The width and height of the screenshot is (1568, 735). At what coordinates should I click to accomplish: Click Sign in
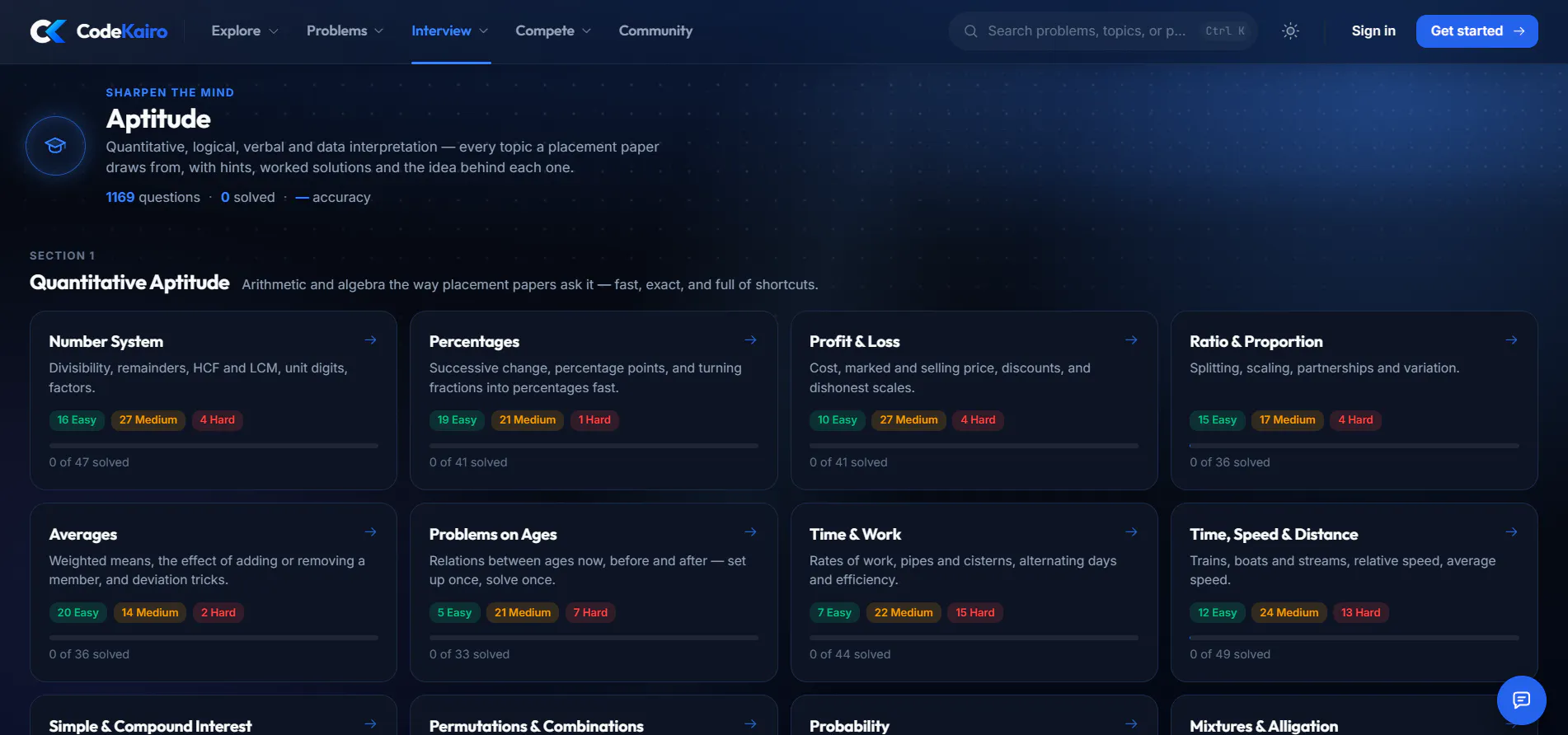click(1373, 31)
